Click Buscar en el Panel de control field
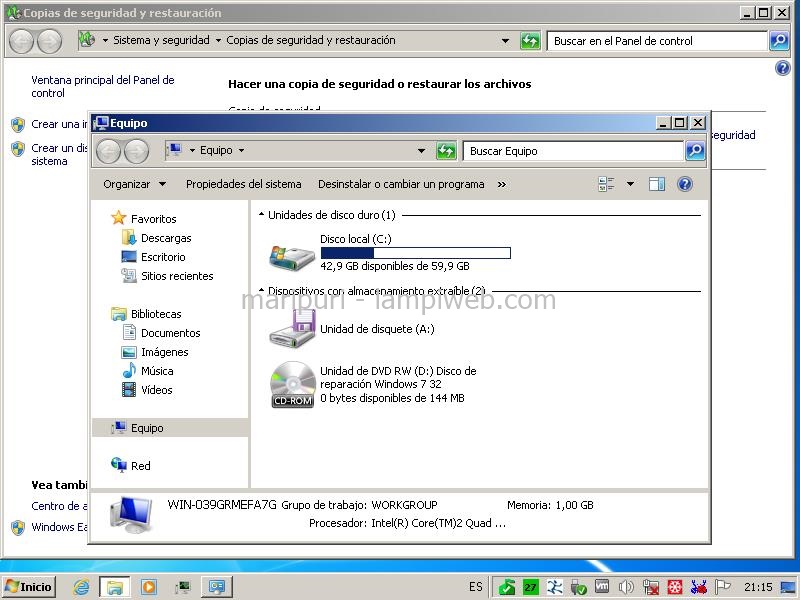Screen dimensions: 800x600 click(x=657, y=41)
